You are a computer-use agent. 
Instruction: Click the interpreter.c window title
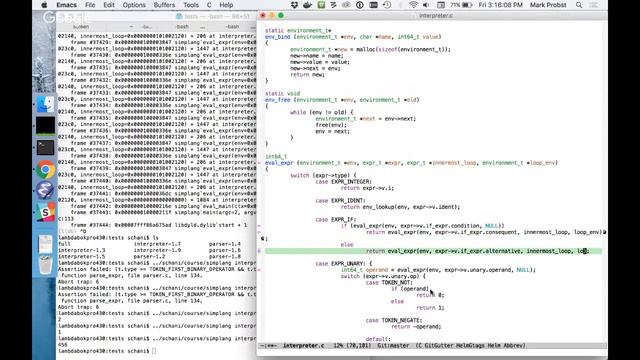tap(436, 16)
